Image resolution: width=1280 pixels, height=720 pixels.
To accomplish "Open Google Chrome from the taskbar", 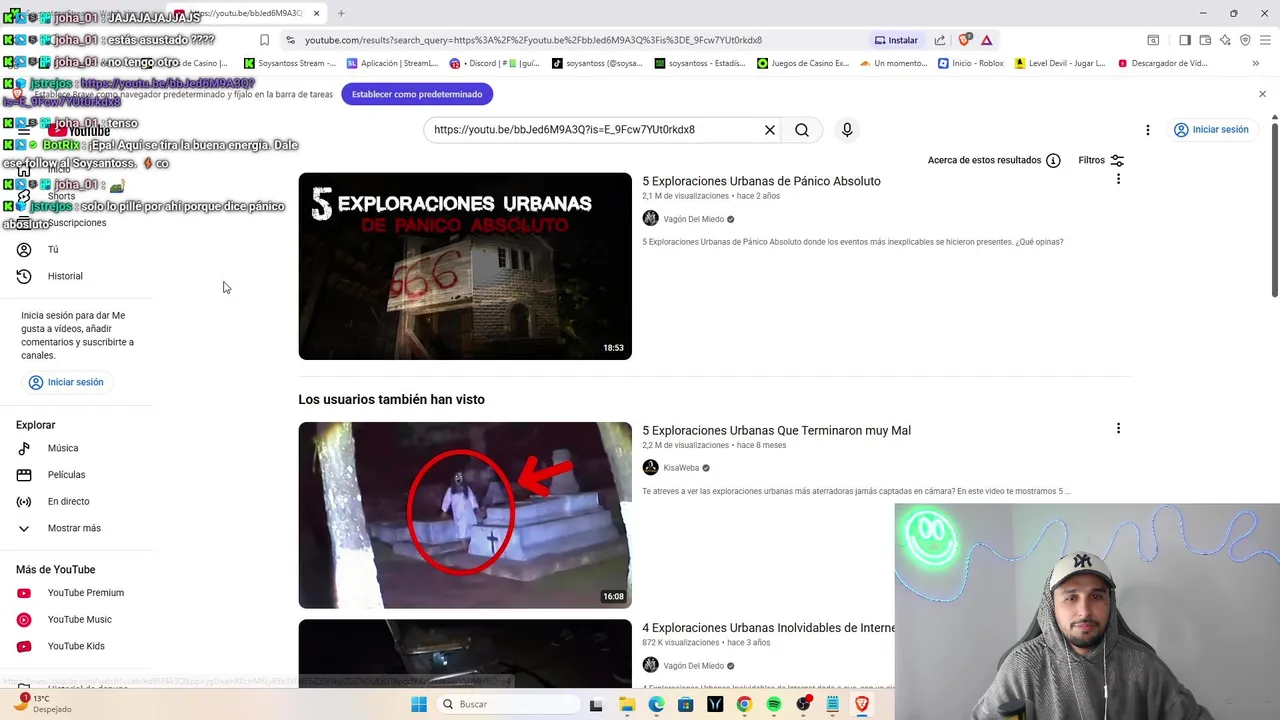I will (744, 705).
